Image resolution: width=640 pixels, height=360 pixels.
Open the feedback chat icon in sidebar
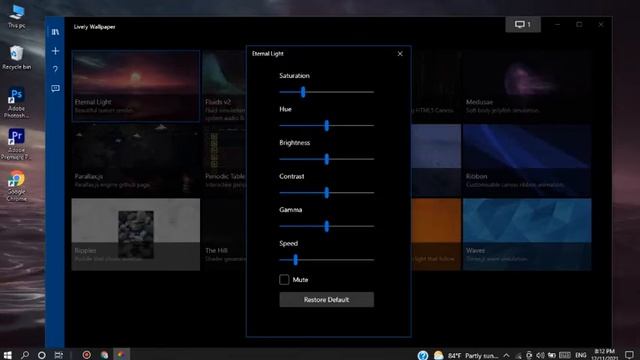[x=55, y=88]
